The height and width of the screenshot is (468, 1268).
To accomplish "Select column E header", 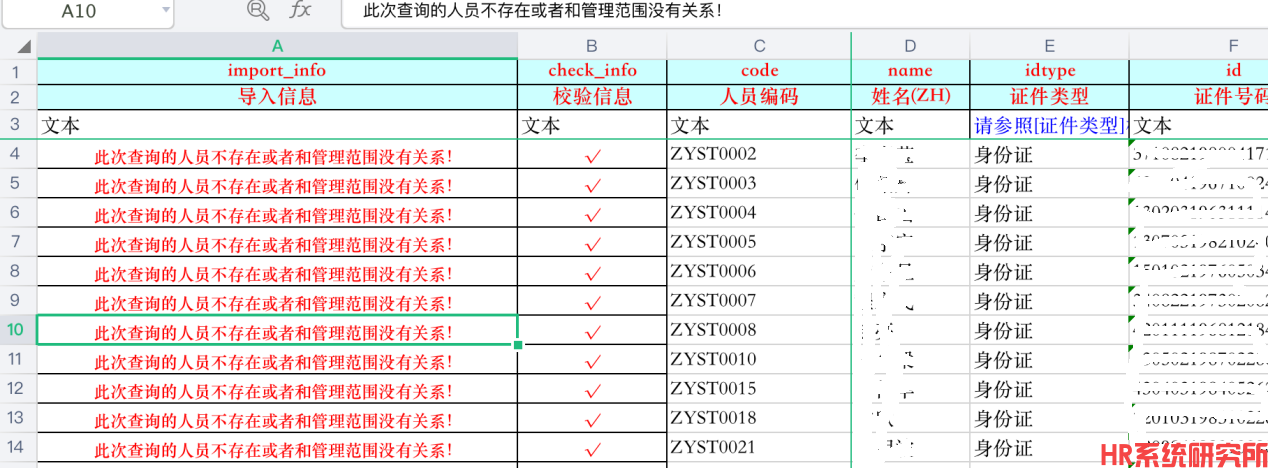I will coord(1049,46).
